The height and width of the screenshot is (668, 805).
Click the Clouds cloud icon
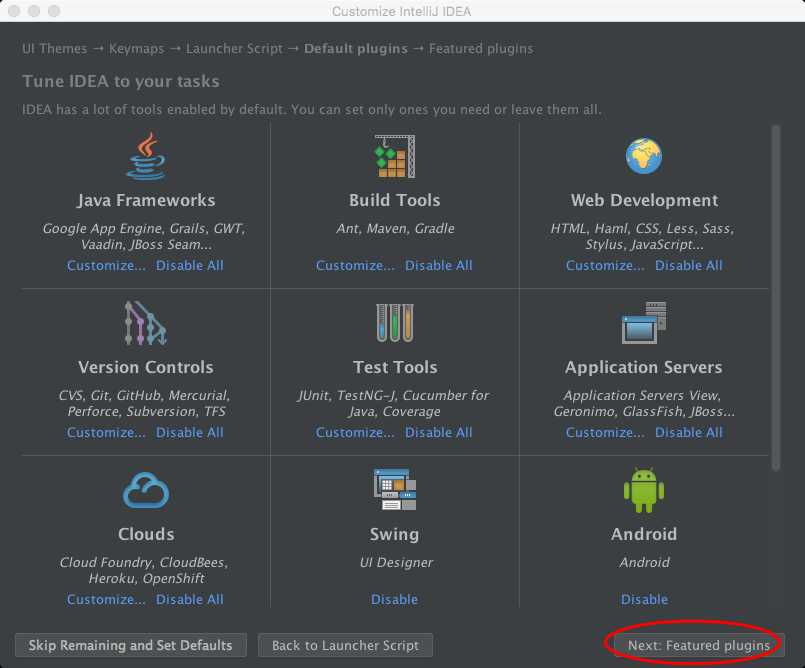(x=146, y=490)
